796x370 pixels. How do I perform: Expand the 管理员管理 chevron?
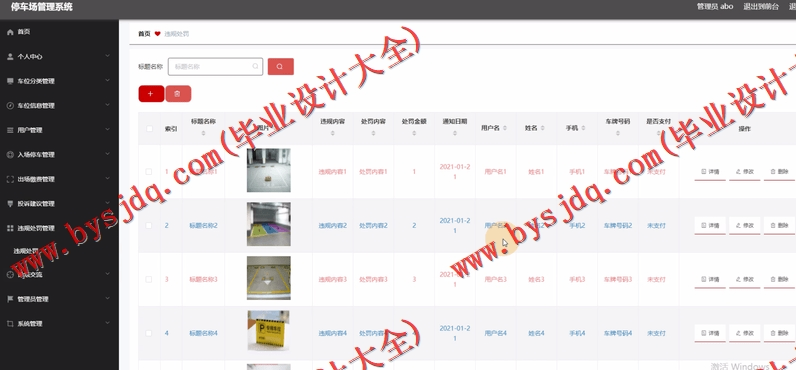pos(107,298)
